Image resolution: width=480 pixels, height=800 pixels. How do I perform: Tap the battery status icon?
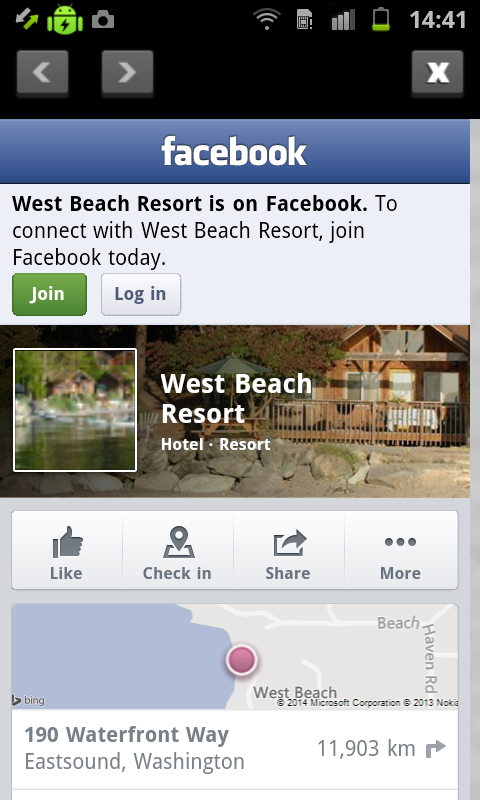(381, 20)
